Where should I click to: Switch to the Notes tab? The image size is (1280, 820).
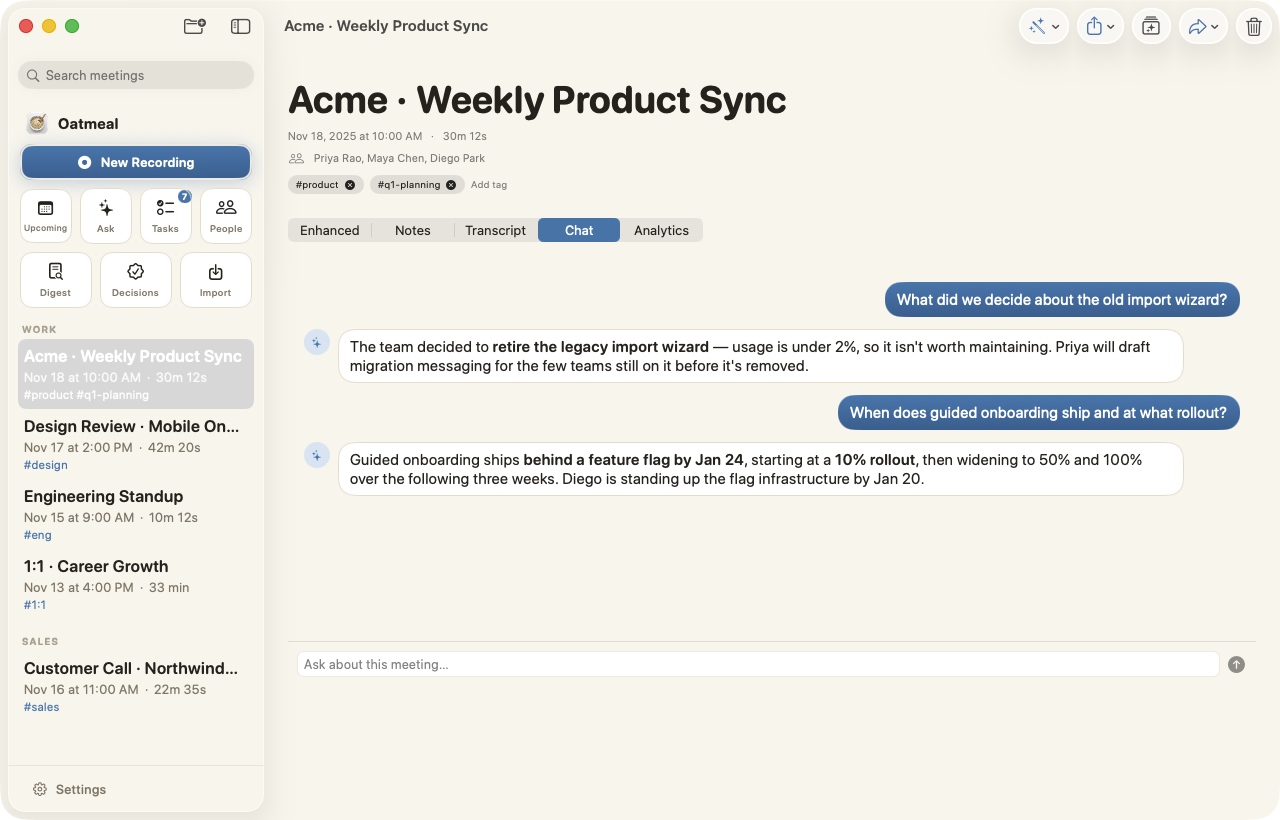point(413,230)
